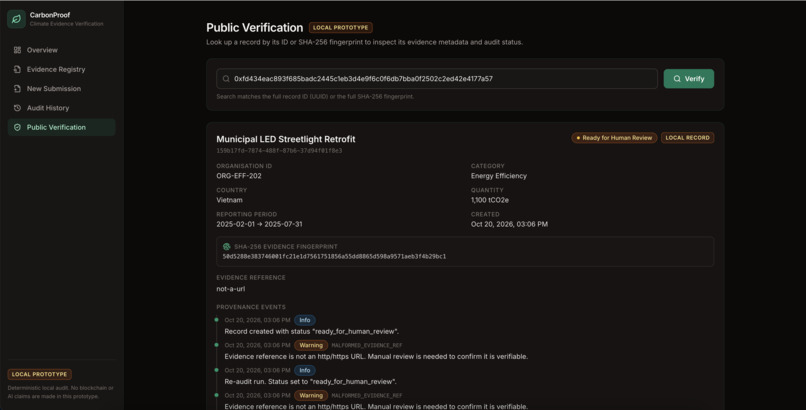
Task: Click the Audit History clock icon
Action: pos(17,108)
